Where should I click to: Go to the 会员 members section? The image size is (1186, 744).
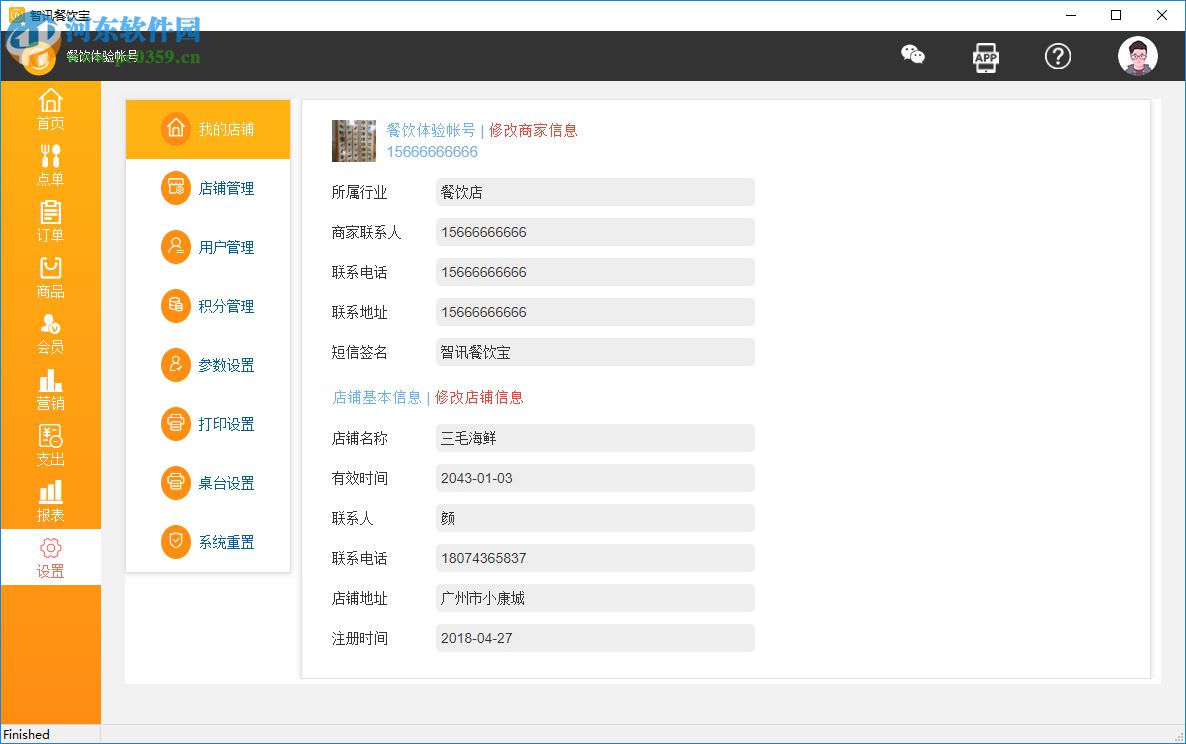coord(50,332)
